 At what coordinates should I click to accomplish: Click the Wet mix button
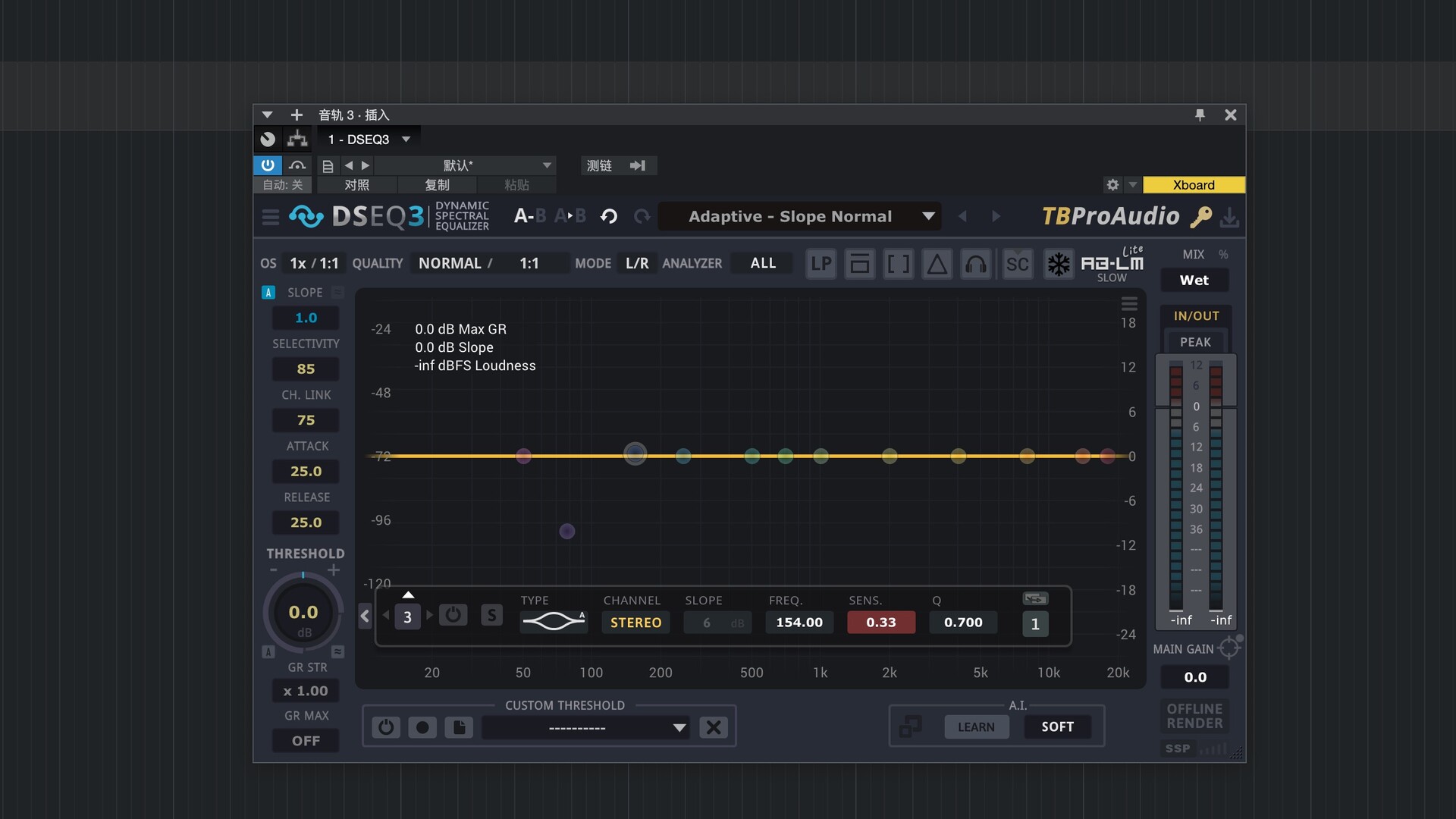tap(1194, 281)
